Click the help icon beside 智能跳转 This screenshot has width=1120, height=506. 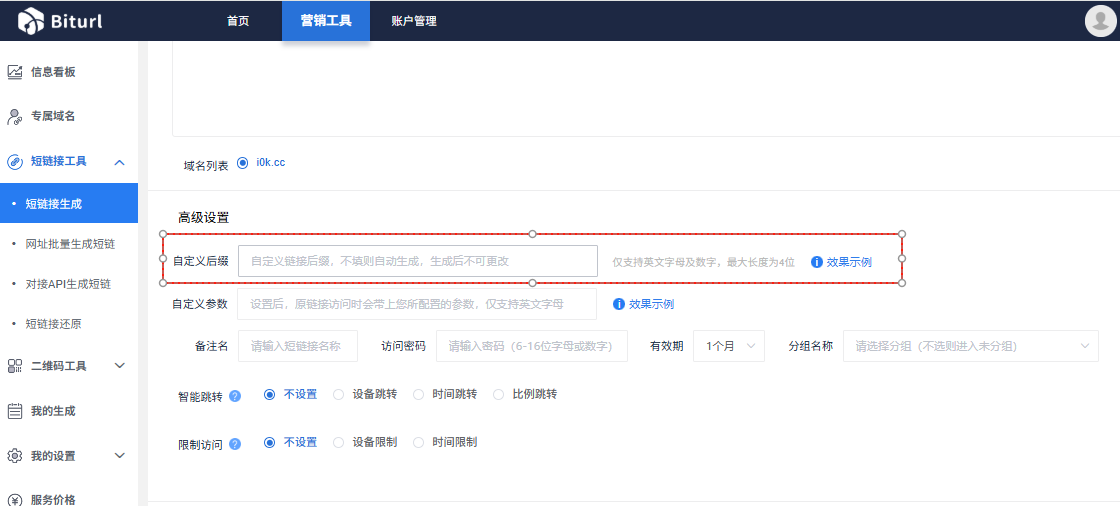235,395
